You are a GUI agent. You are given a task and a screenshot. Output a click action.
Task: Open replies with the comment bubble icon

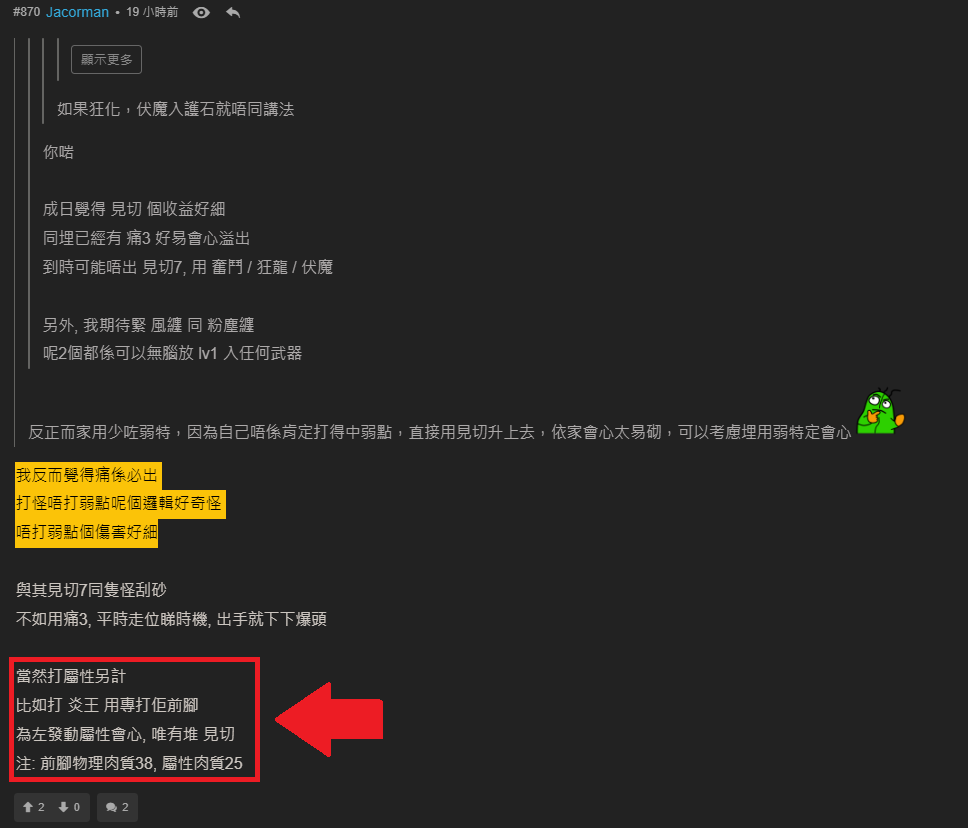coord(117,807)
